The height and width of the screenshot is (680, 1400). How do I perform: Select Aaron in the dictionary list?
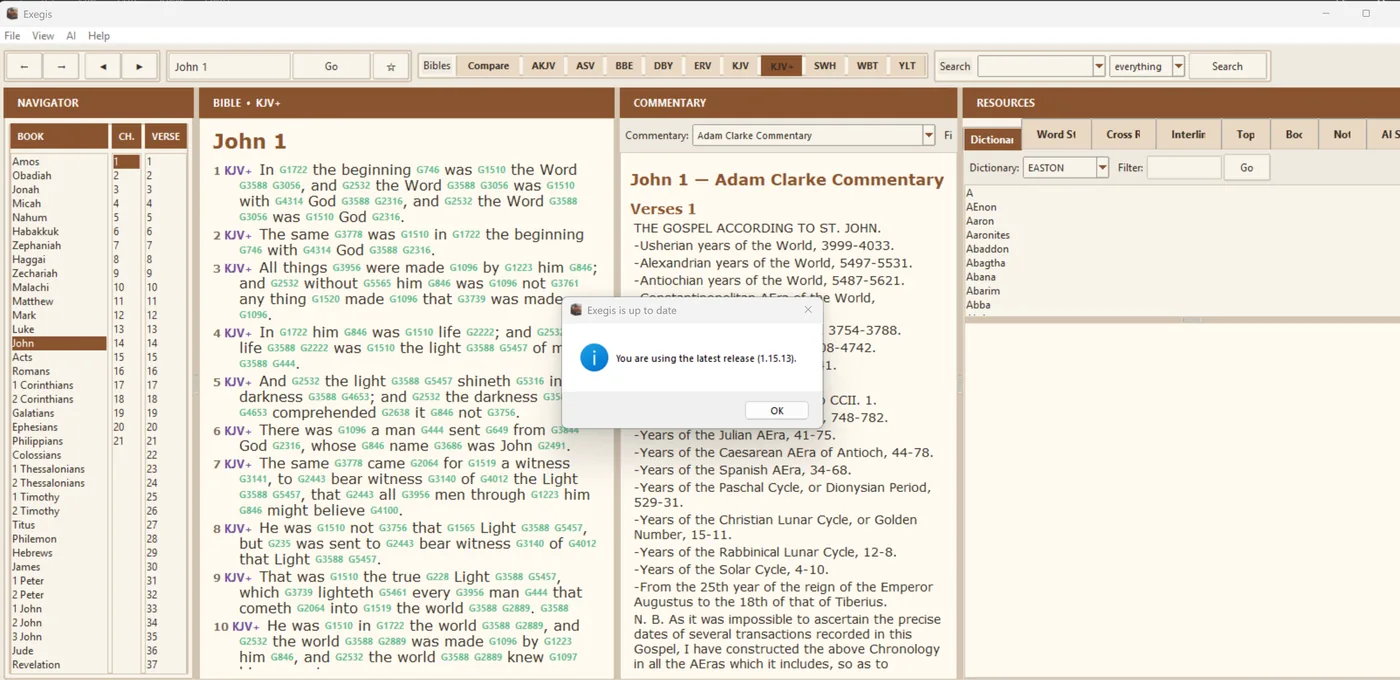coord(980,221)
